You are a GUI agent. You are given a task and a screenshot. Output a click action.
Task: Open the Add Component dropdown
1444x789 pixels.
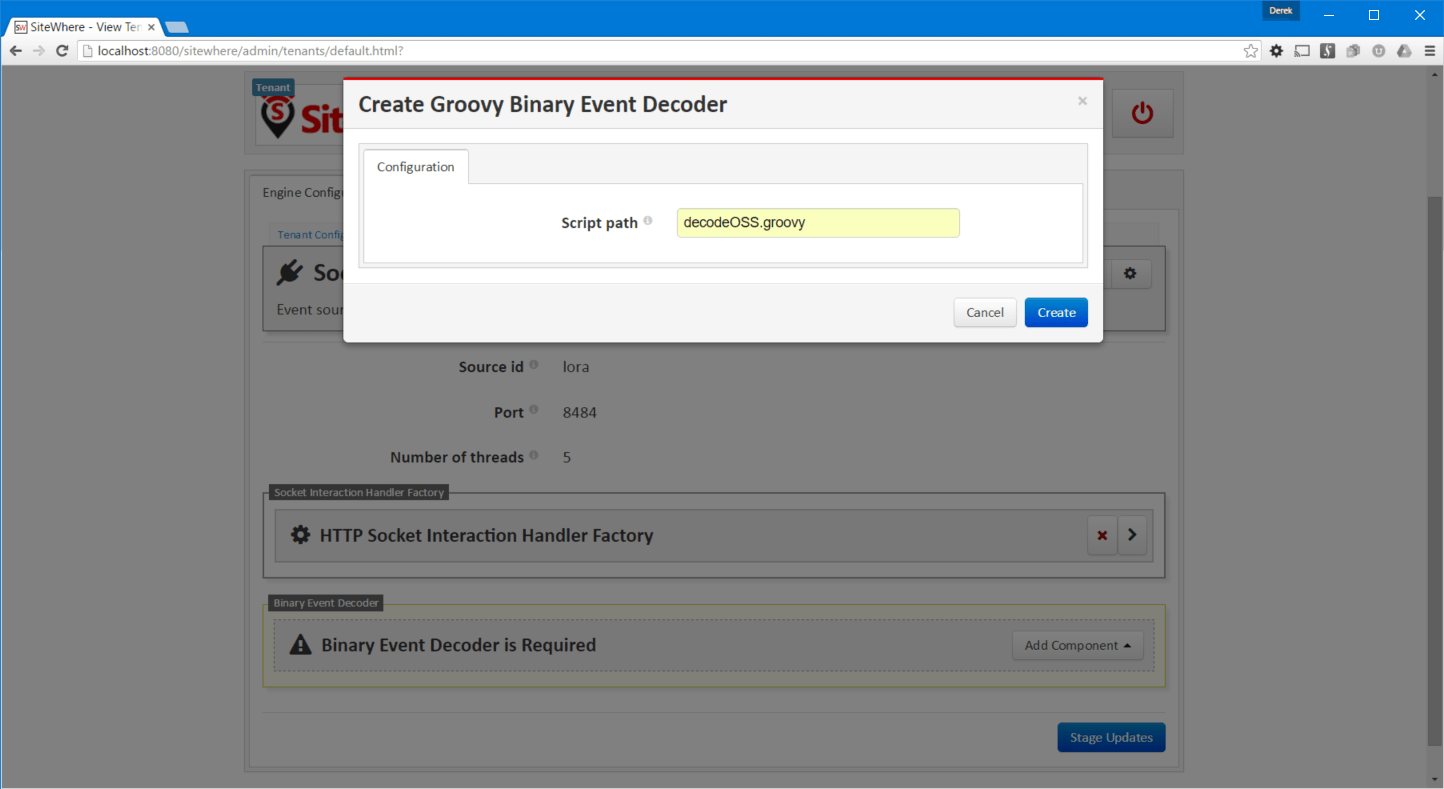pos(1078,645)
